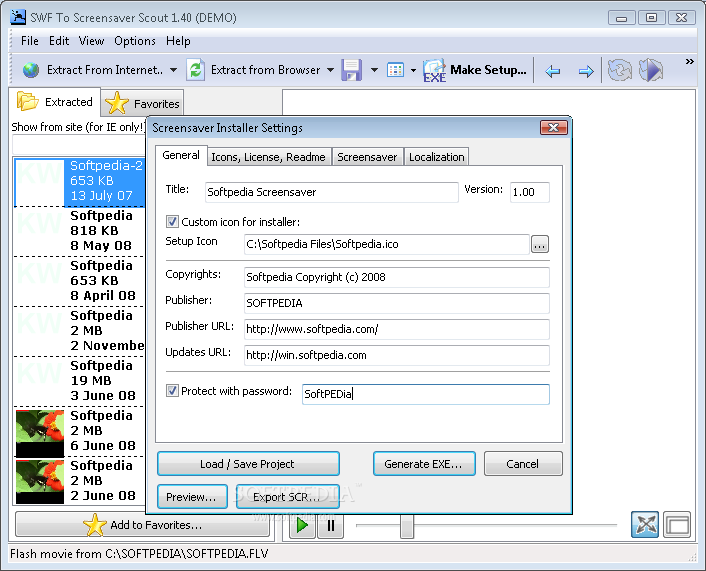This screenshot has width=706, height=571.
Task: Go back with the left arrow
Action: 552,71
